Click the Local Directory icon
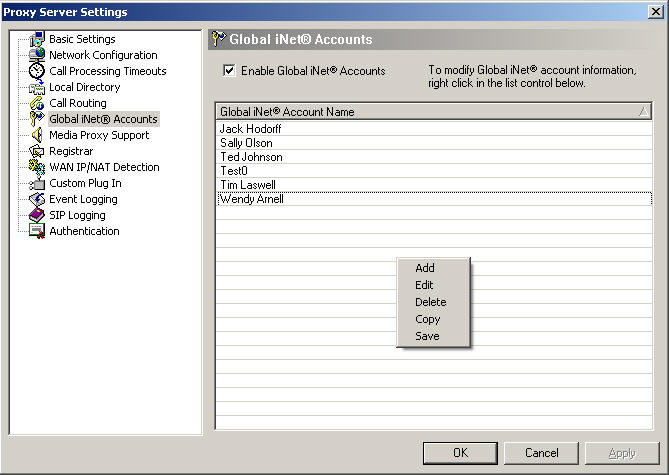 37,87
